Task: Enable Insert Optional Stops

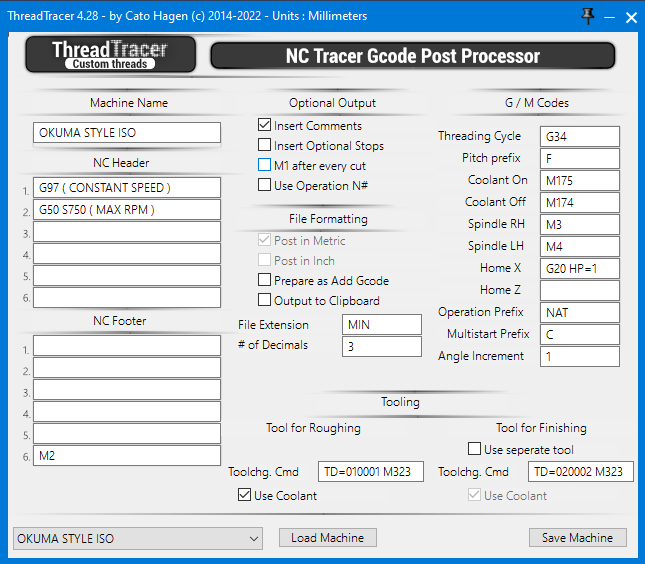Action: pyautogui.click(x=265, y=146)
